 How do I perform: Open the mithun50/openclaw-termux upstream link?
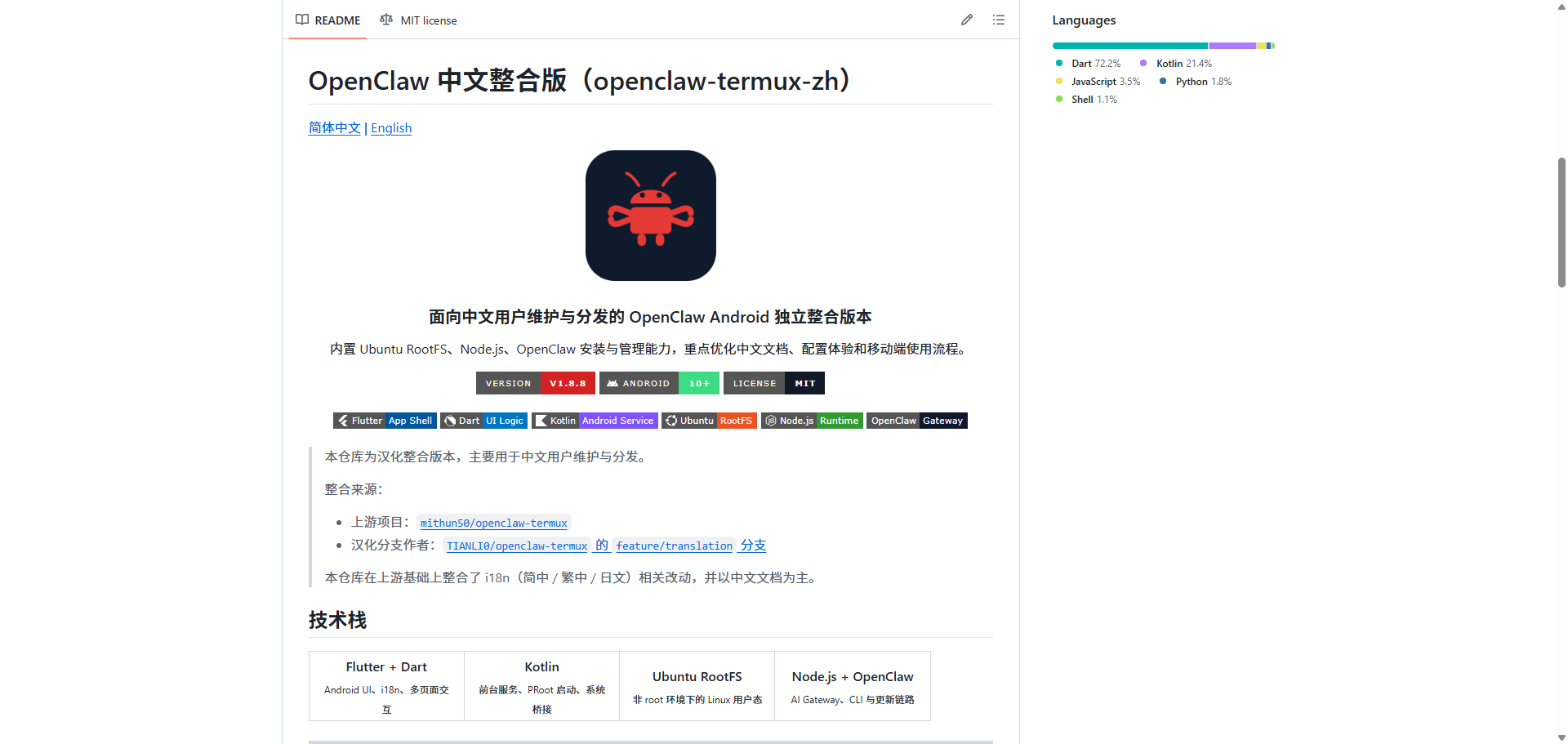[x=493, y=523]
